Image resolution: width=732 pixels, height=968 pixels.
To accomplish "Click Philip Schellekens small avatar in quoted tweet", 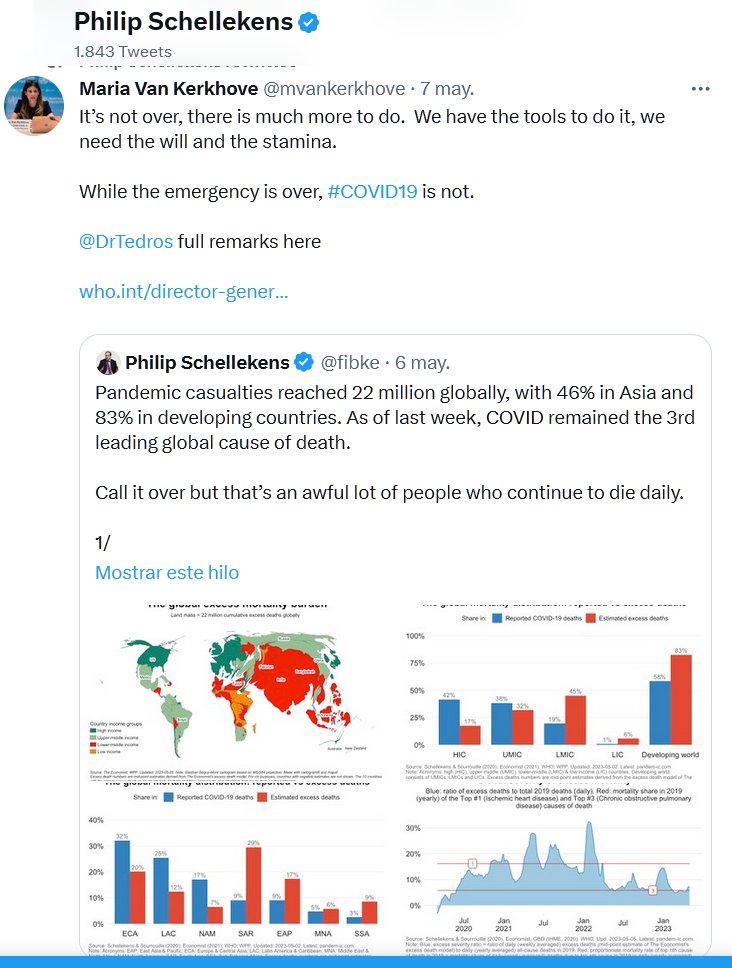I will pyautogui.click(x=108, y=361).
